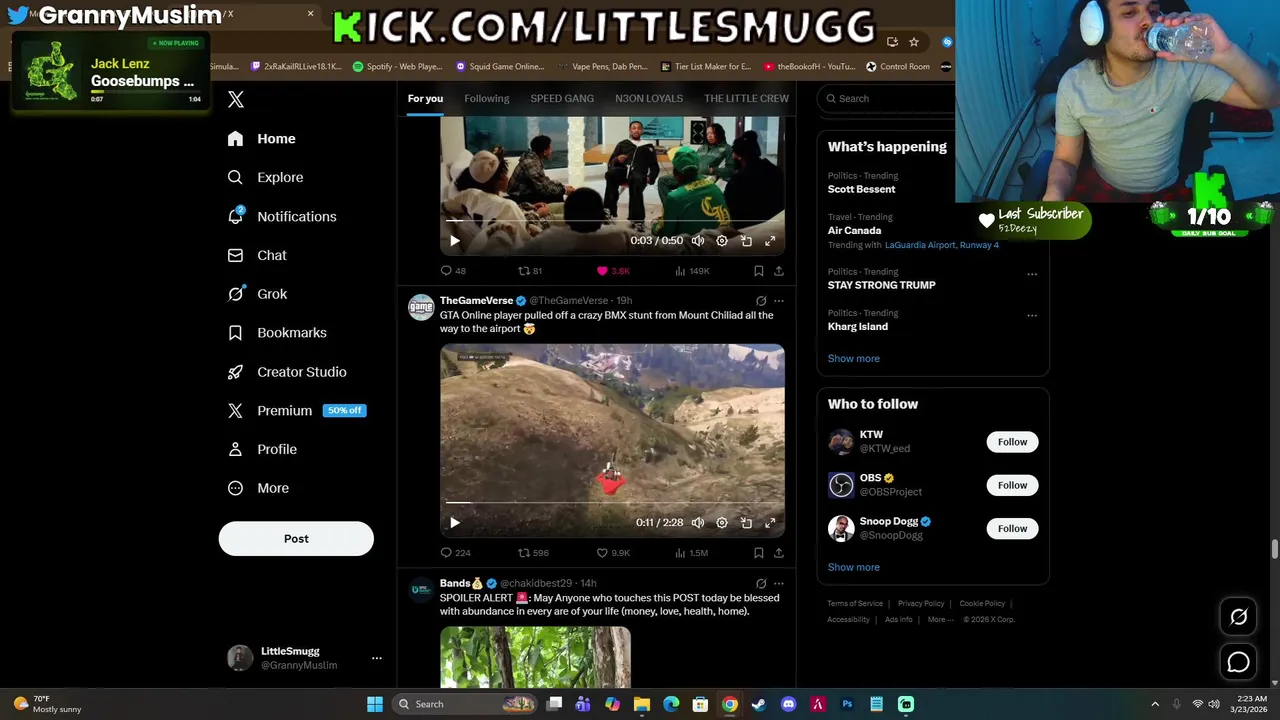This screenshot has height=720, width=1280.
Task: Mute the BMX video volume
Action: coord(698,523)
